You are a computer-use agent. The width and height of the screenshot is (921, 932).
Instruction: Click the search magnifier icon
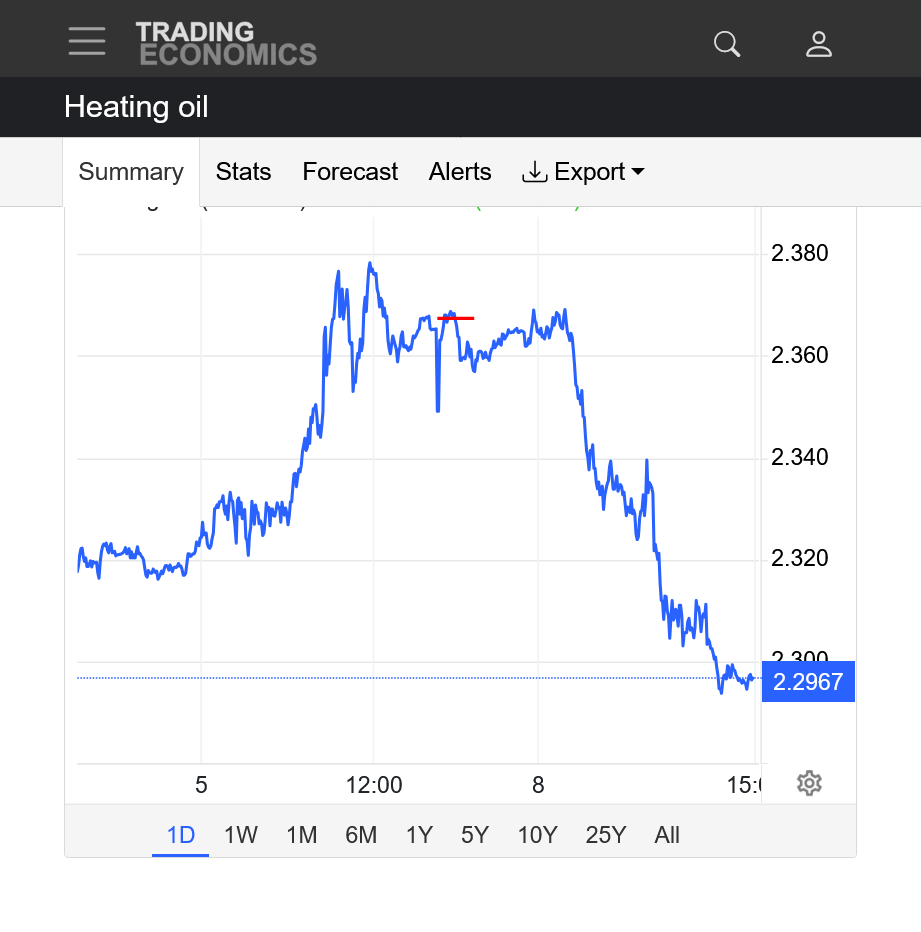[x=727, y=44]
